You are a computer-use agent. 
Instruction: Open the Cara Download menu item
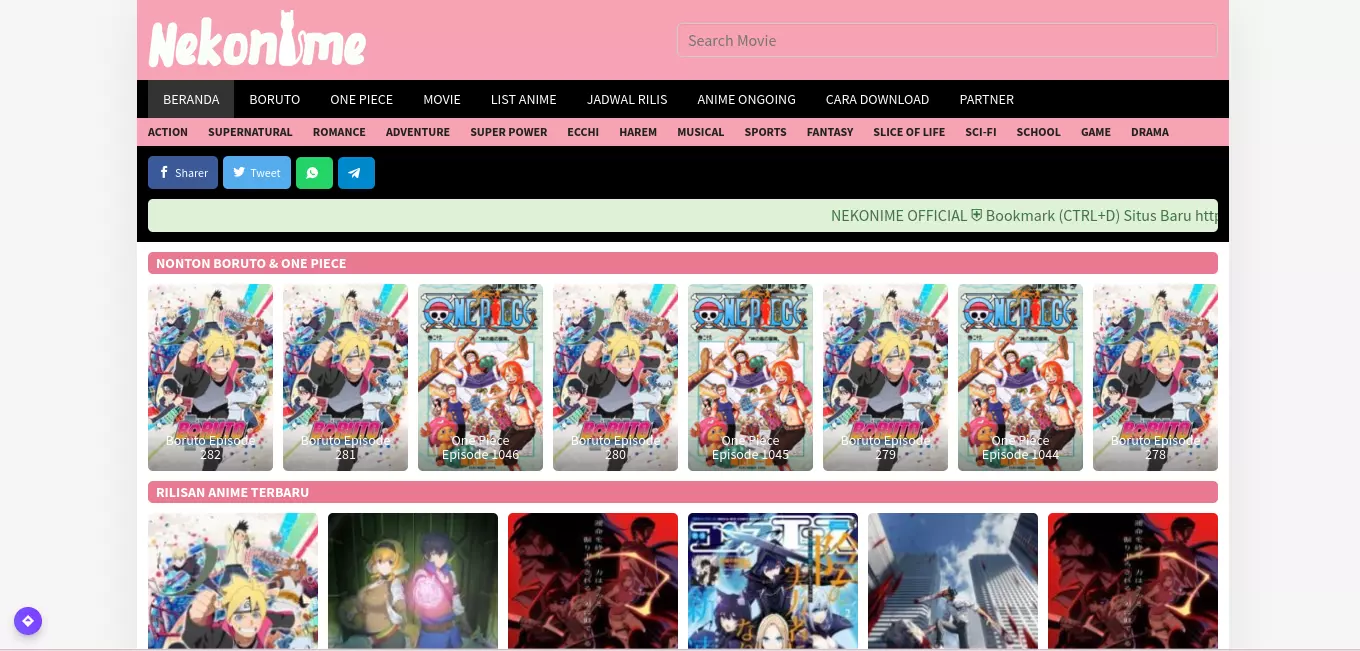click(878, 99)
